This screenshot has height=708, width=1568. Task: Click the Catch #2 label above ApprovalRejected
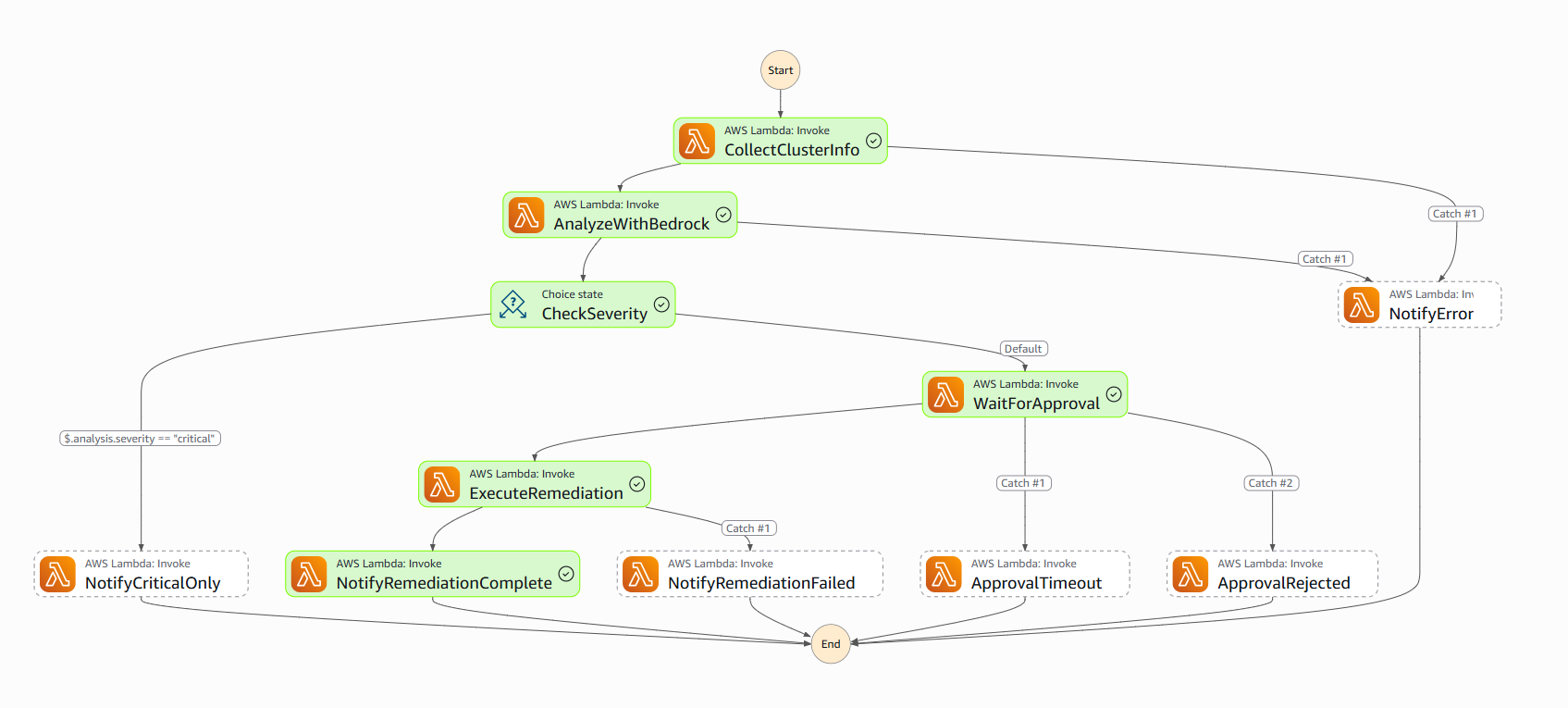pos(1271,483)
